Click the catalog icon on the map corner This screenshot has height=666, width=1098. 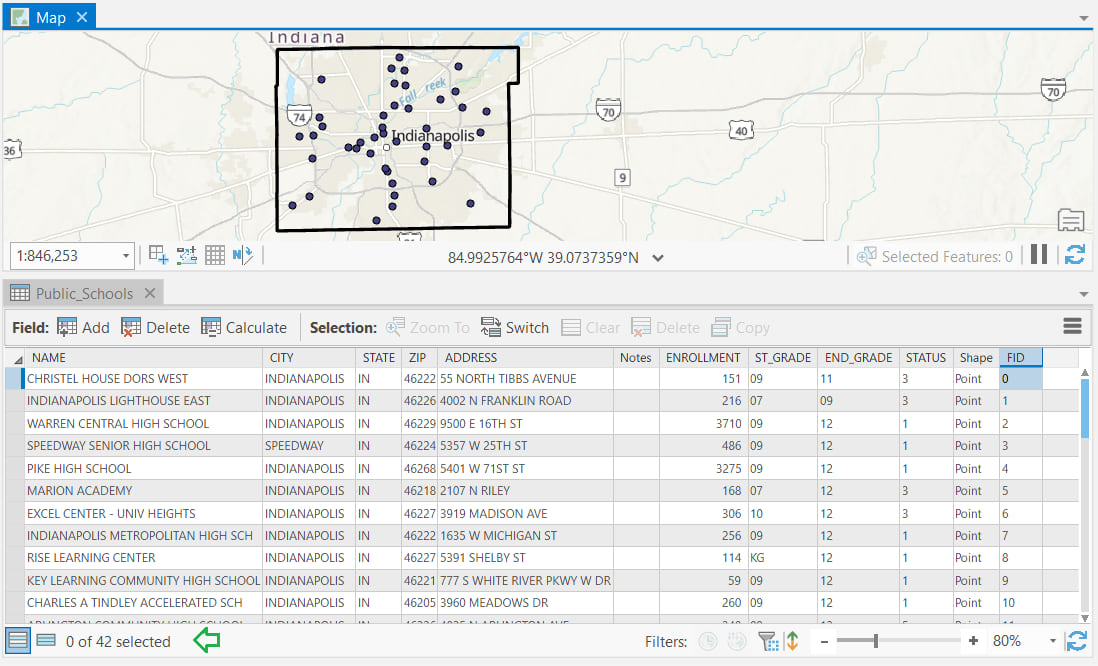(x=1071, y=220)
